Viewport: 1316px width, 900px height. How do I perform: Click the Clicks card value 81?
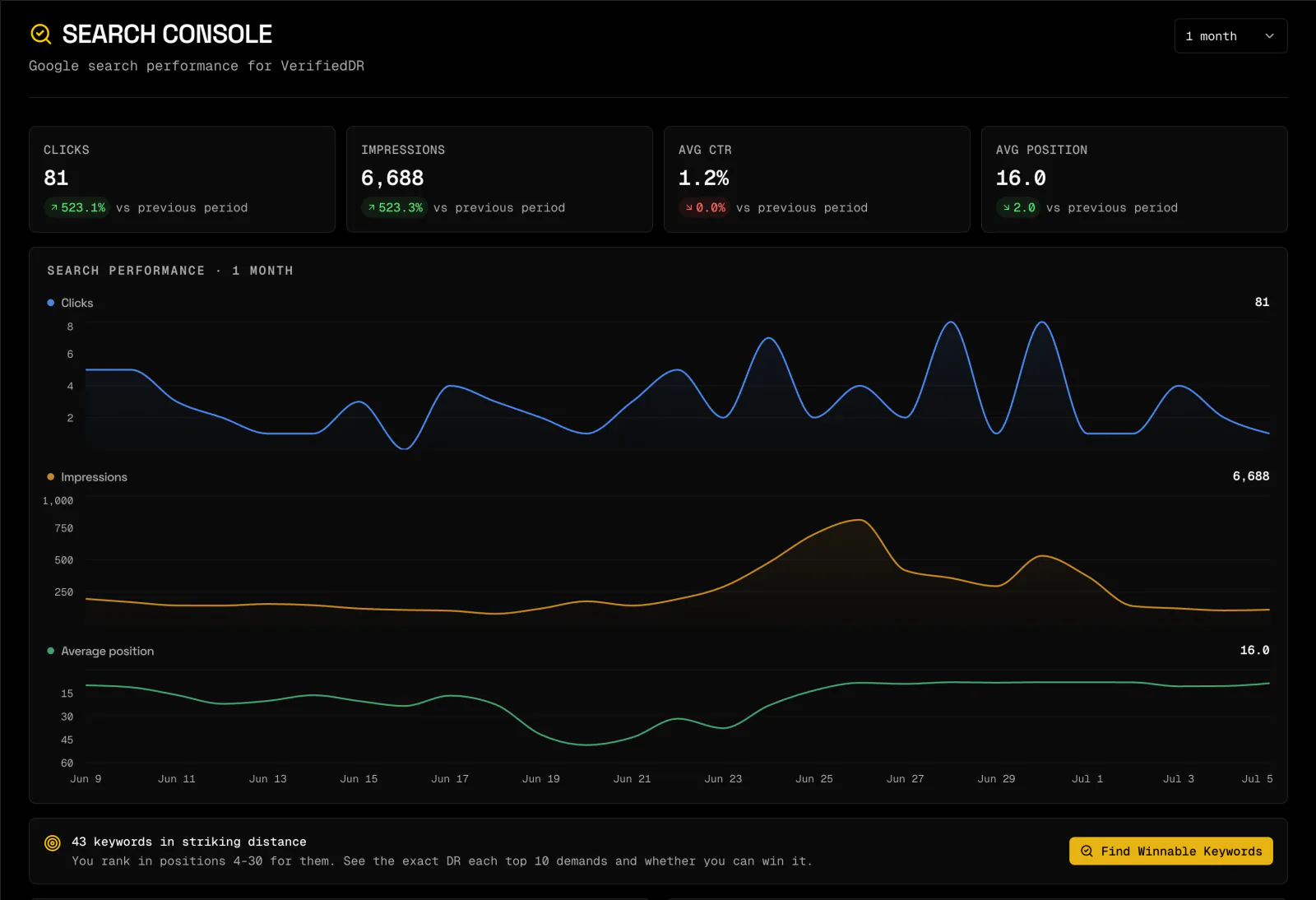[x=56, y=179]
